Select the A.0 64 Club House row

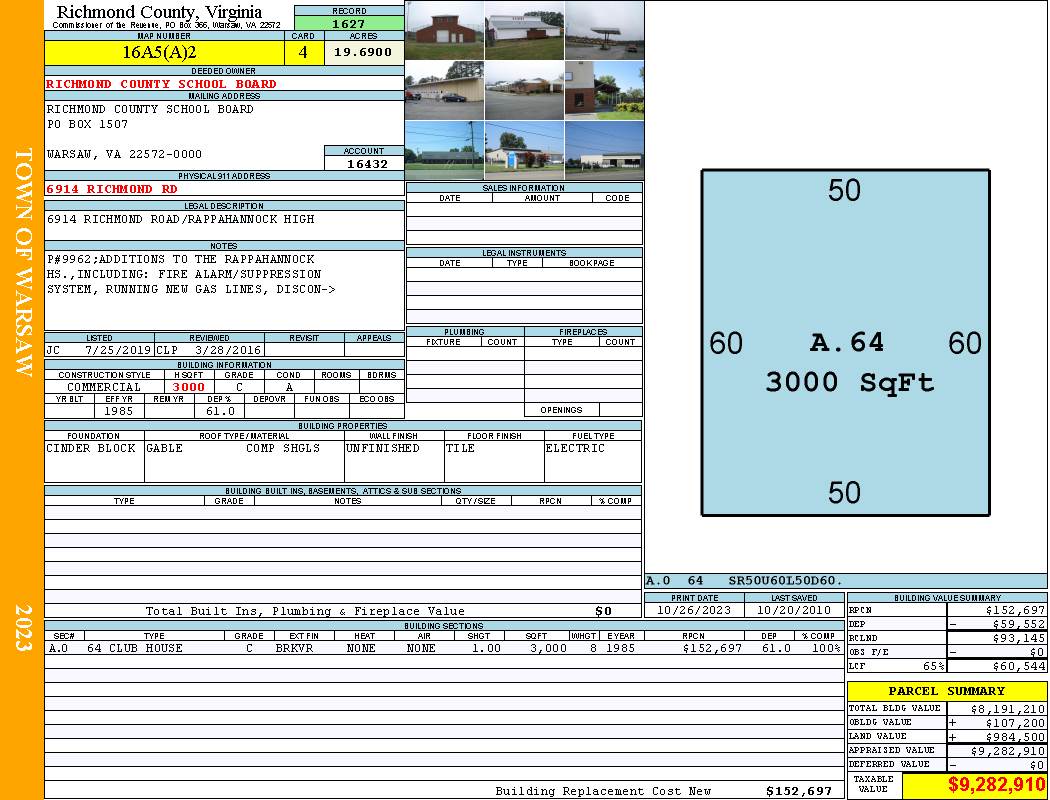[x=443, y=648]
